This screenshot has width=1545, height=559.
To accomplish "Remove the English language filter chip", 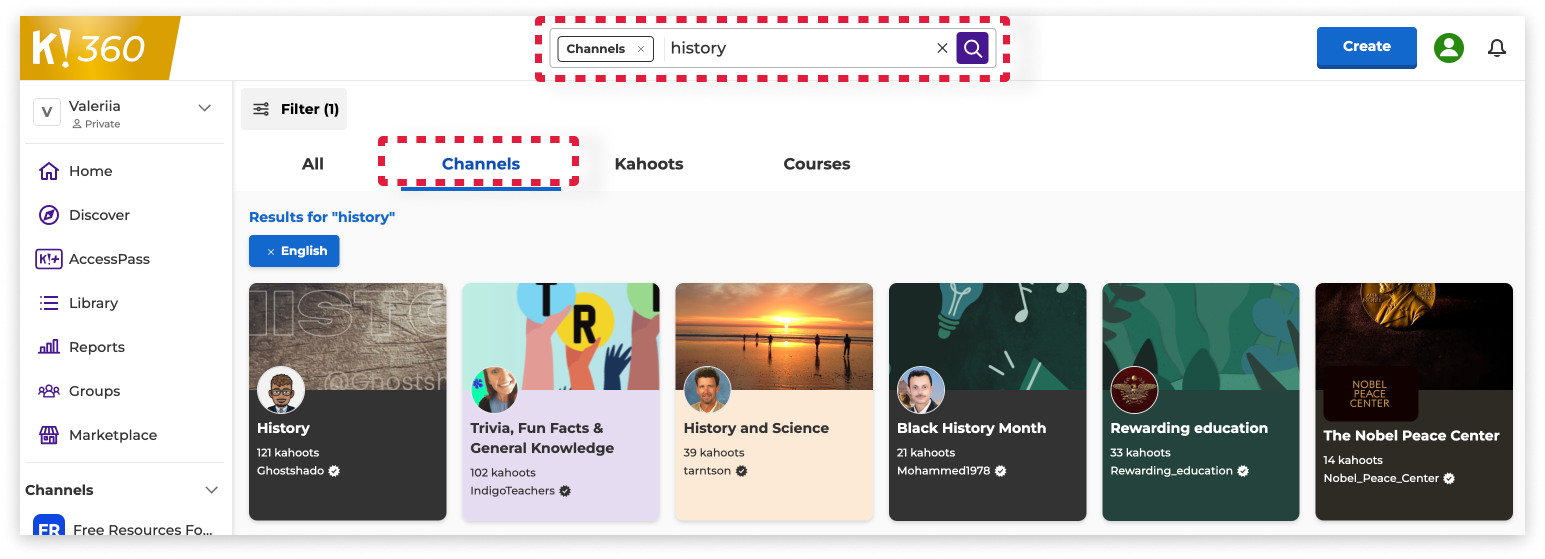I will click(271, 252).
